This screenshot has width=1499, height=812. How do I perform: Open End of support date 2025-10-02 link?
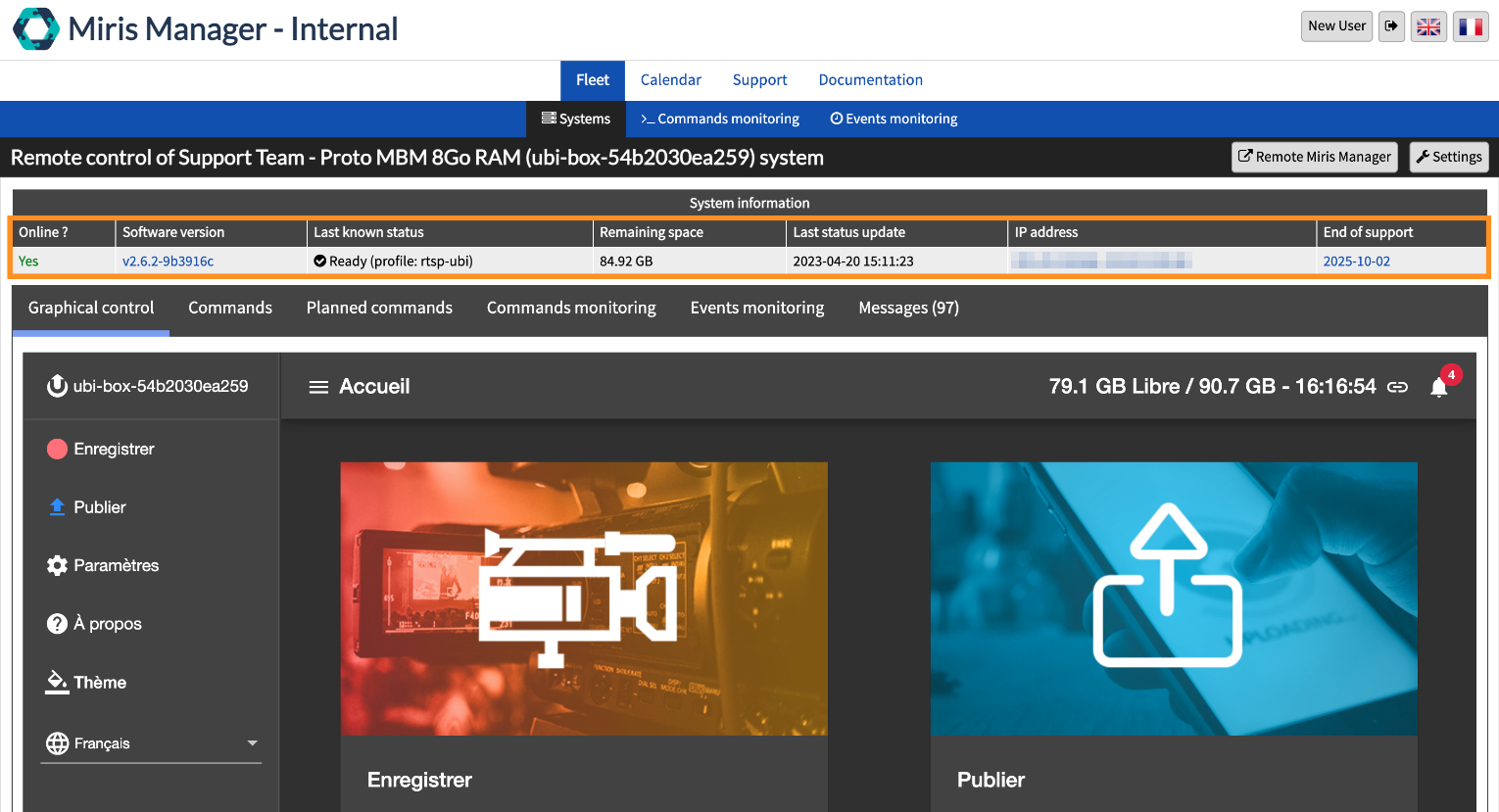pyautogui.click(x=1356, y=262)
